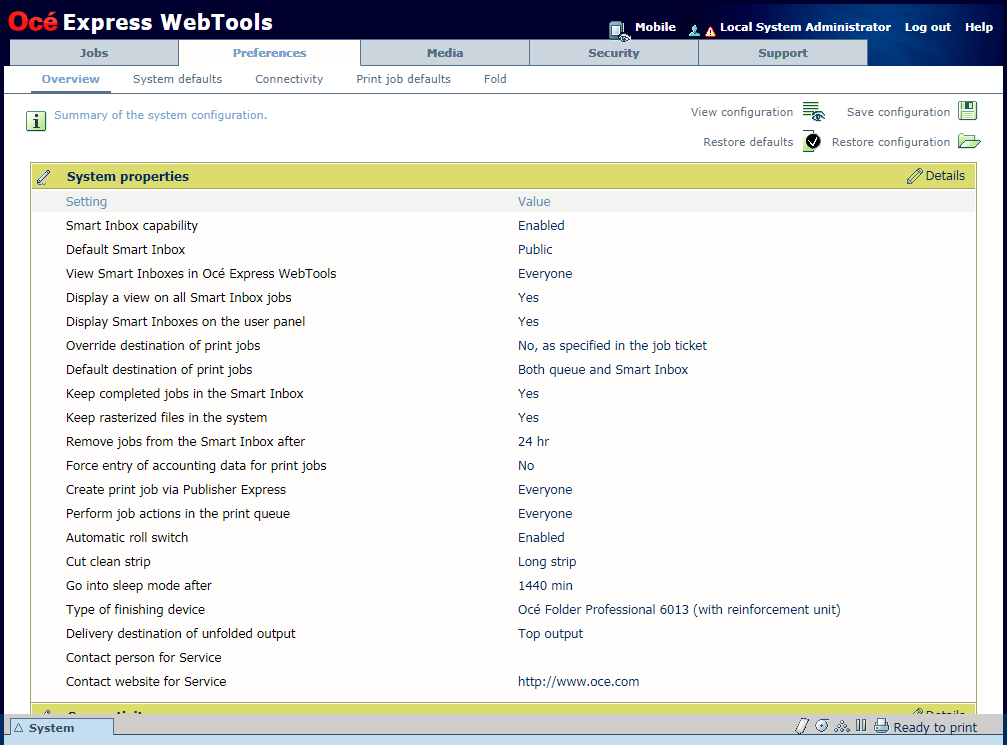This screenshot has width=1007, height=745.
Task: Show the Fold sub-tab
Action: pyautogui.click(x=495, y=79)
